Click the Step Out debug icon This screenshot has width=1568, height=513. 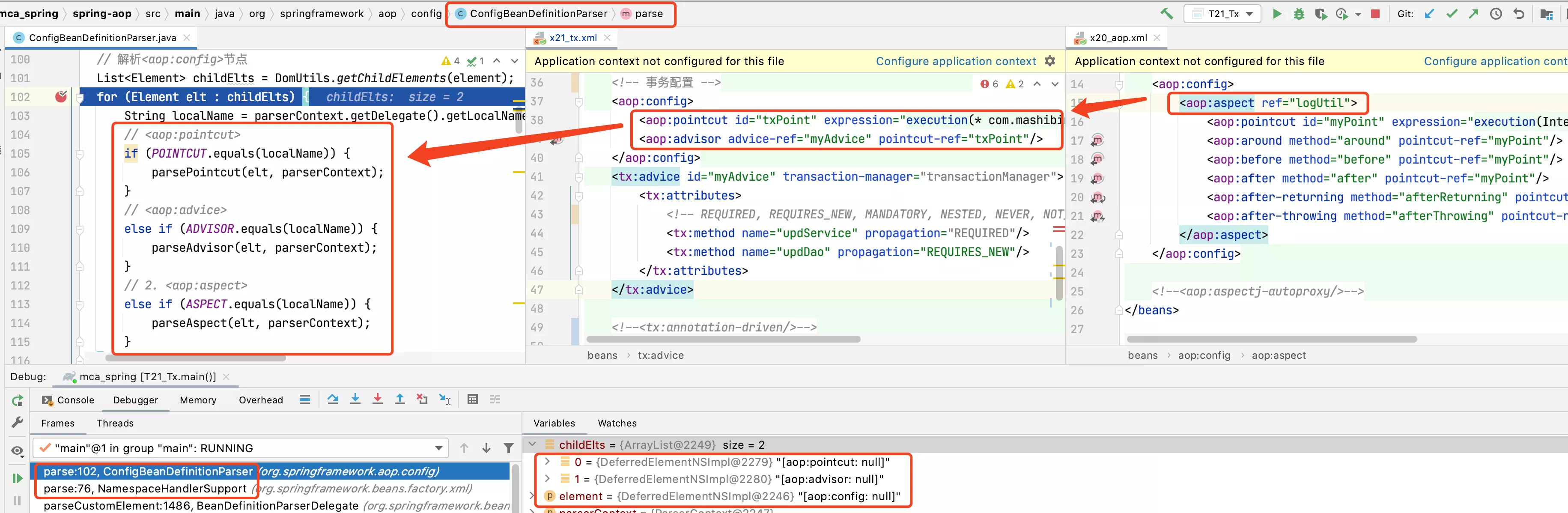tap(400, 399)
